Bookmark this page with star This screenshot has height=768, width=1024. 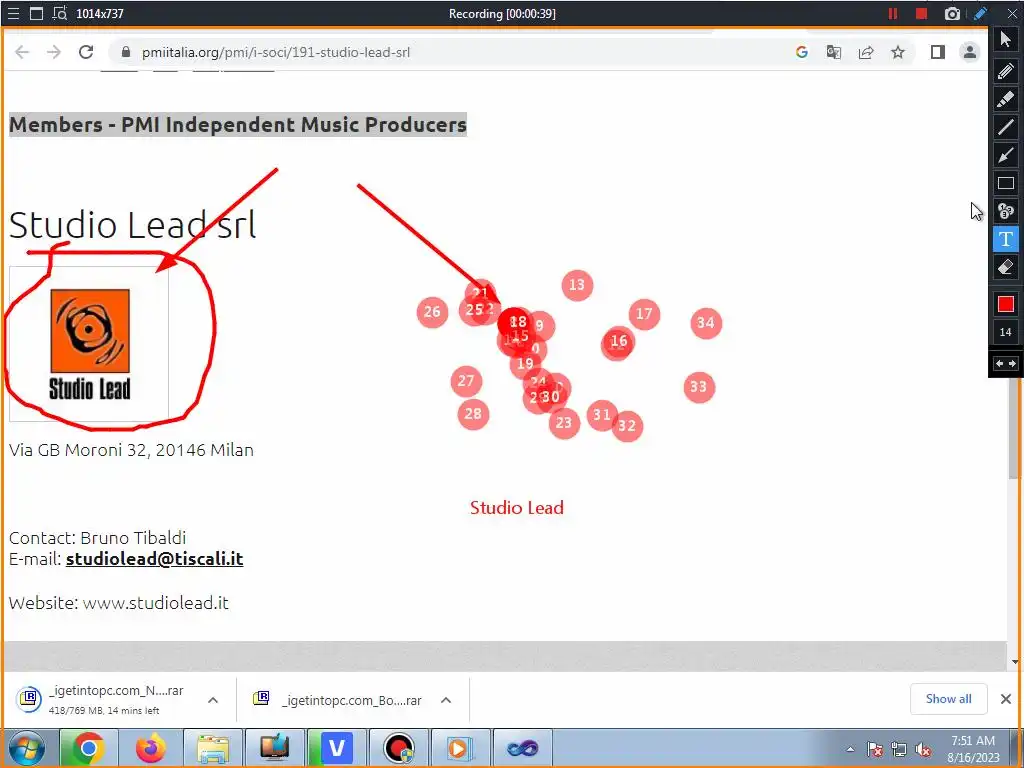click(898, 52)
